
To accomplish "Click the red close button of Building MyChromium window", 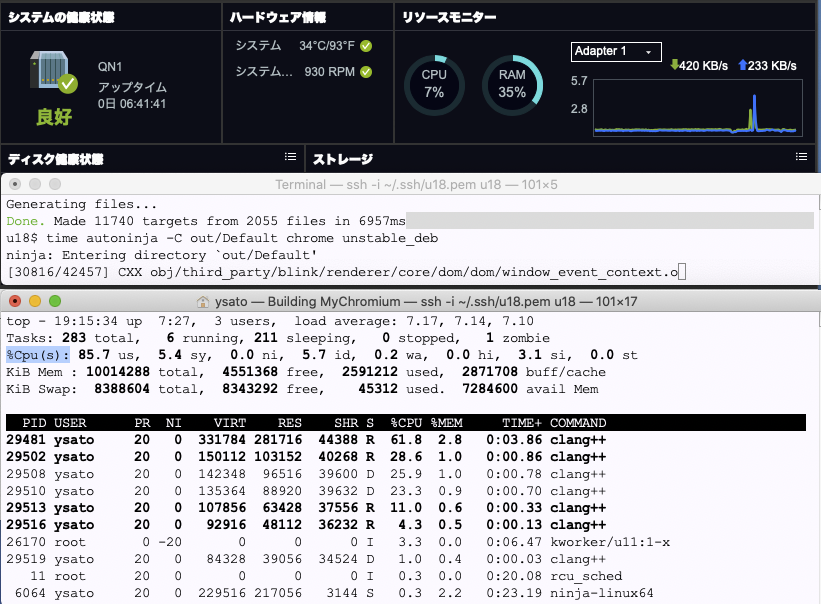I will coord(16,301).
